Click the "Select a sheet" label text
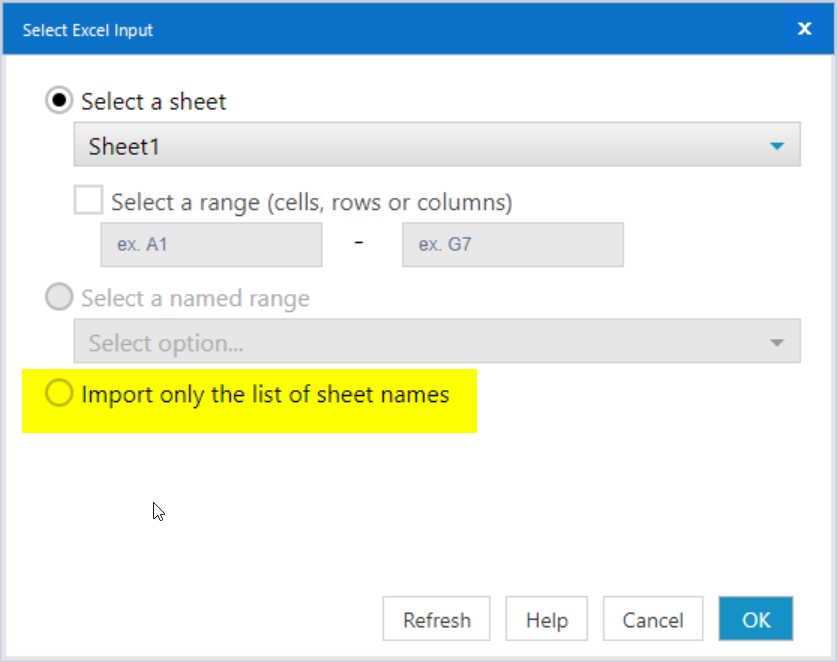 [x=154, y=101]
